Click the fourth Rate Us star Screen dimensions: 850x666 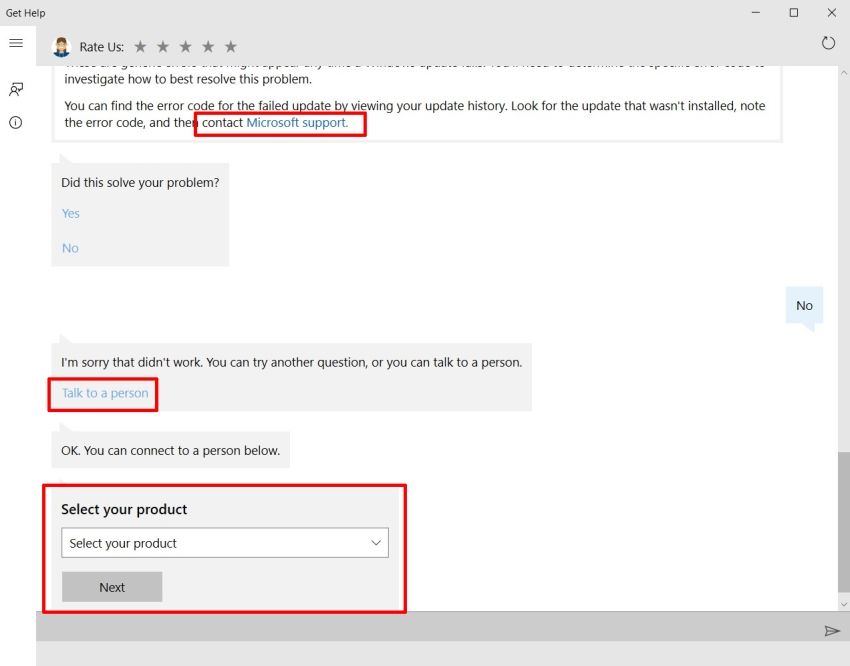pyautogui.click(x=208, y=46)
